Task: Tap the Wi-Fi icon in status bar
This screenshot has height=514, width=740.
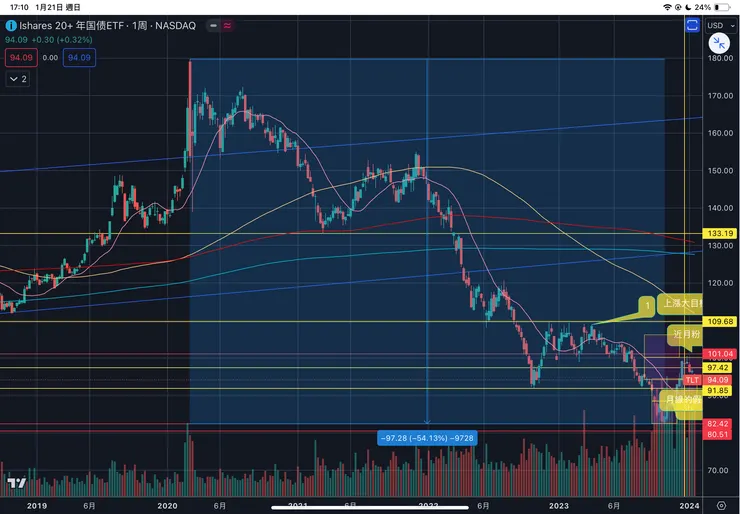Action: point(669,7)
